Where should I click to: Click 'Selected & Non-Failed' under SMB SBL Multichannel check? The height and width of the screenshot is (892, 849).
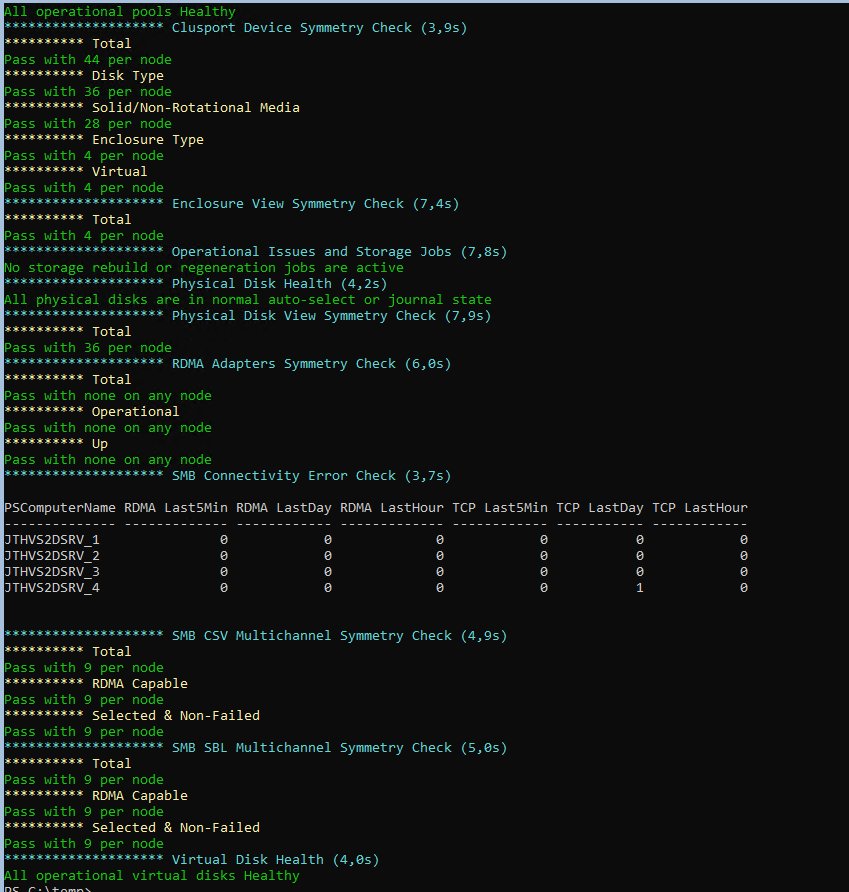tap(176, 828)
